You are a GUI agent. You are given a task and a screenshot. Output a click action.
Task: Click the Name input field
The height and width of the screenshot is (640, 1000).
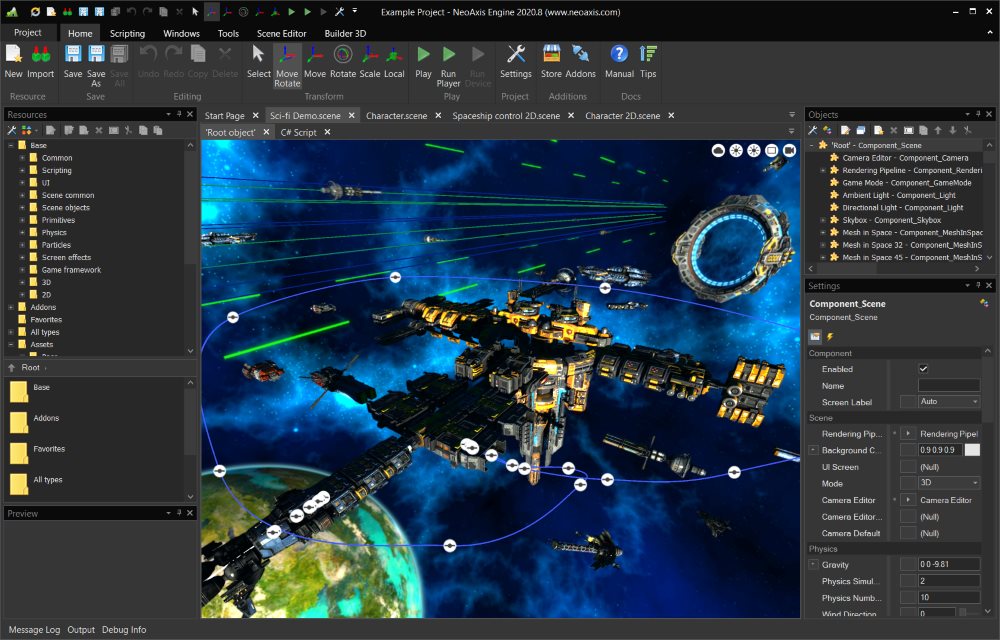point(948,385)
